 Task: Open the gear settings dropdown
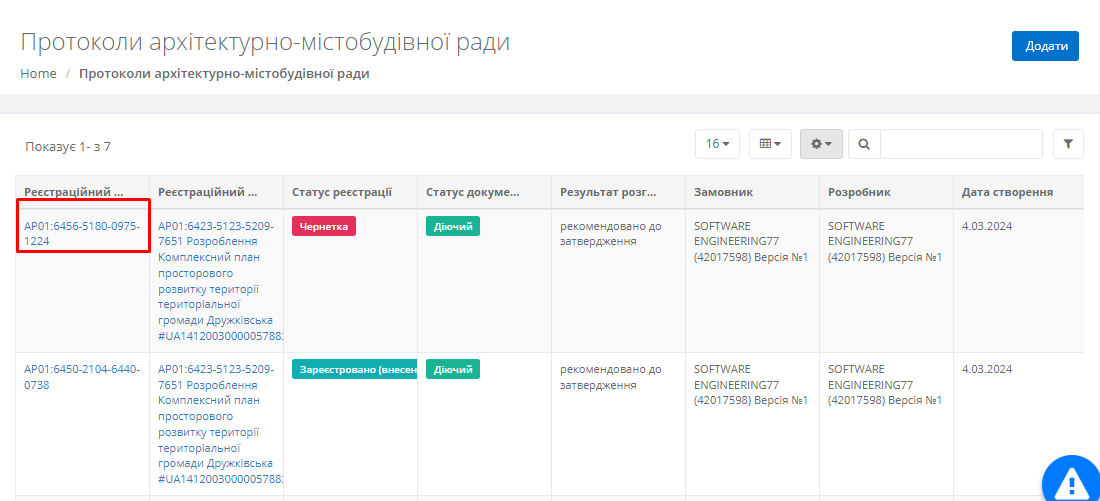pos(821,144)
